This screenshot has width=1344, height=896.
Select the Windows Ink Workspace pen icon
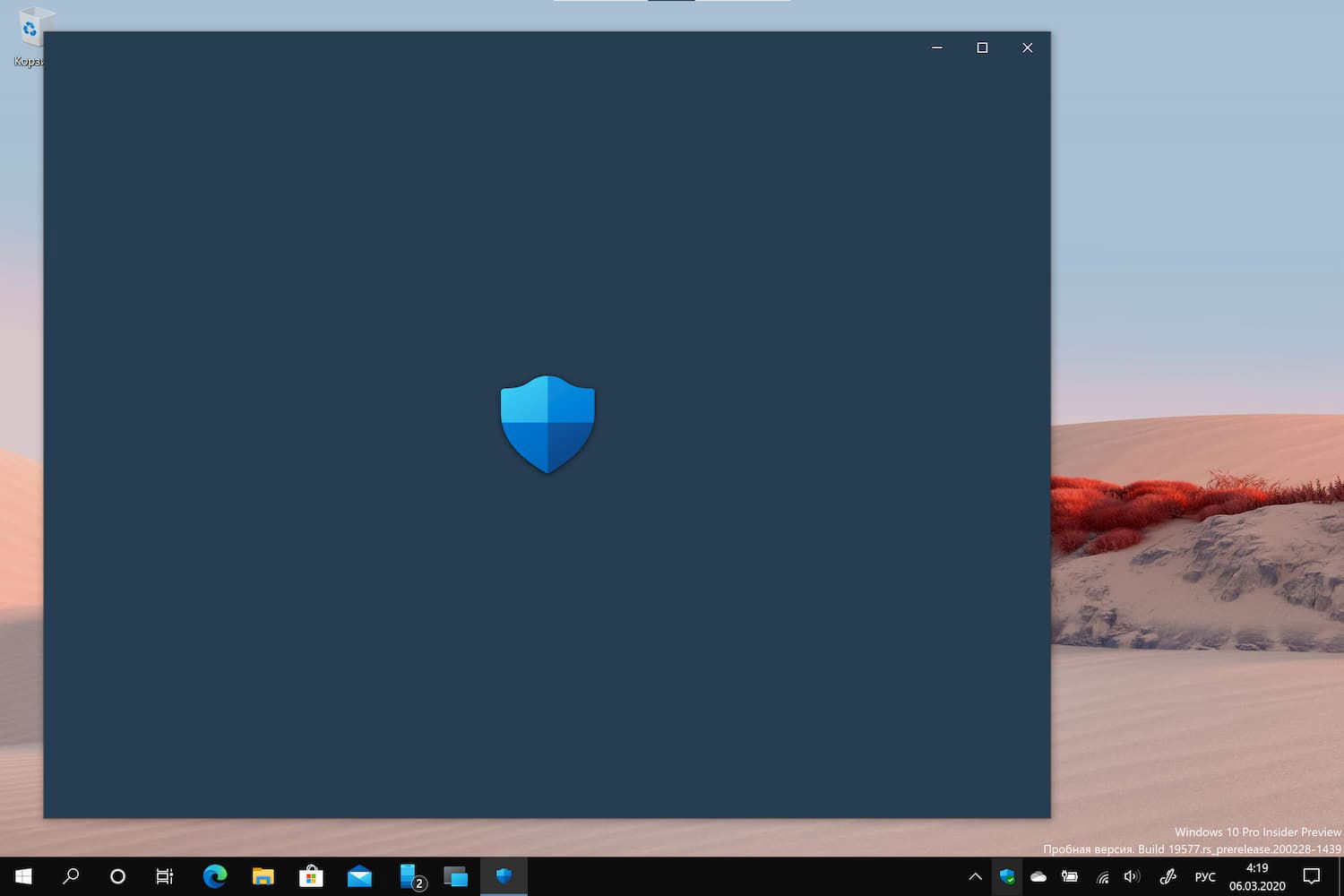click(x=1167, y=876)
